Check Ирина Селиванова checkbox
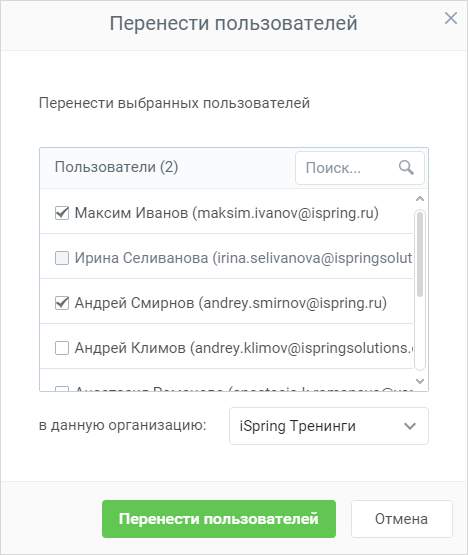 point(62,258)
